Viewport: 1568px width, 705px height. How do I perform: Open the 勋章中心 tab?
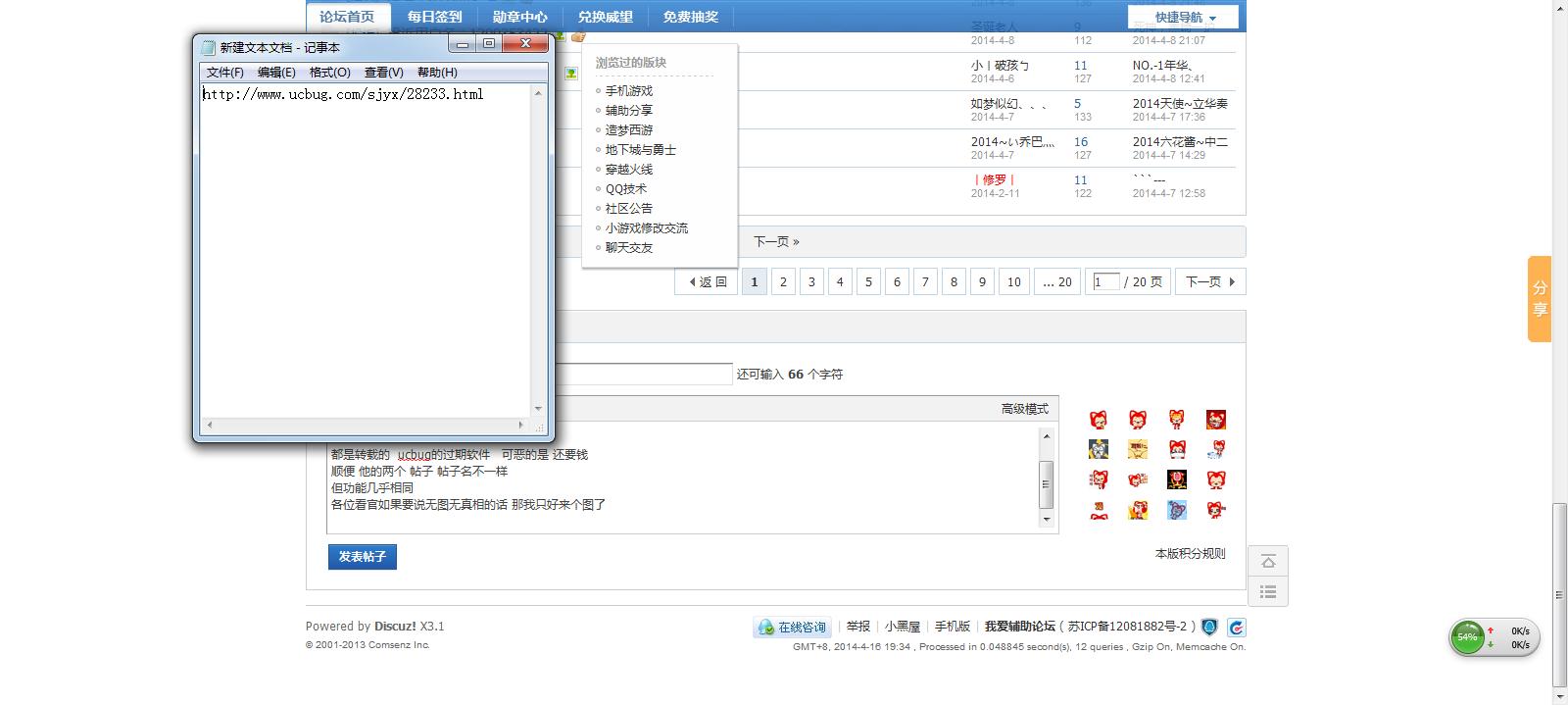pos(519,17)
